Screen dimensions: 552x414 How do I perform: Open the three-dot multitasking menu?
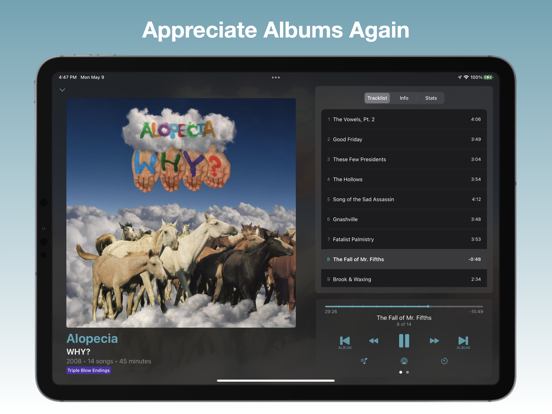pyautogui.click(x=276, y=77)
